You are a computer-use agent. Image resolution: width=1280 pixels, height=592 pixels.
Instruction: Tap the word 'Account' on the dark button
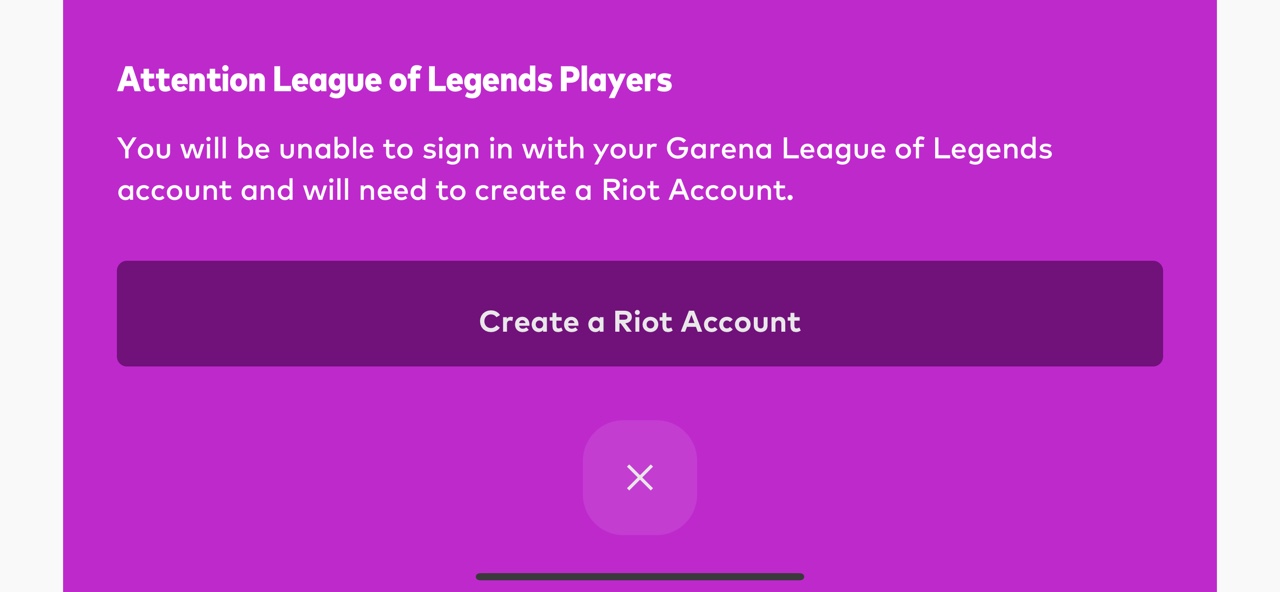click(741, 321)
